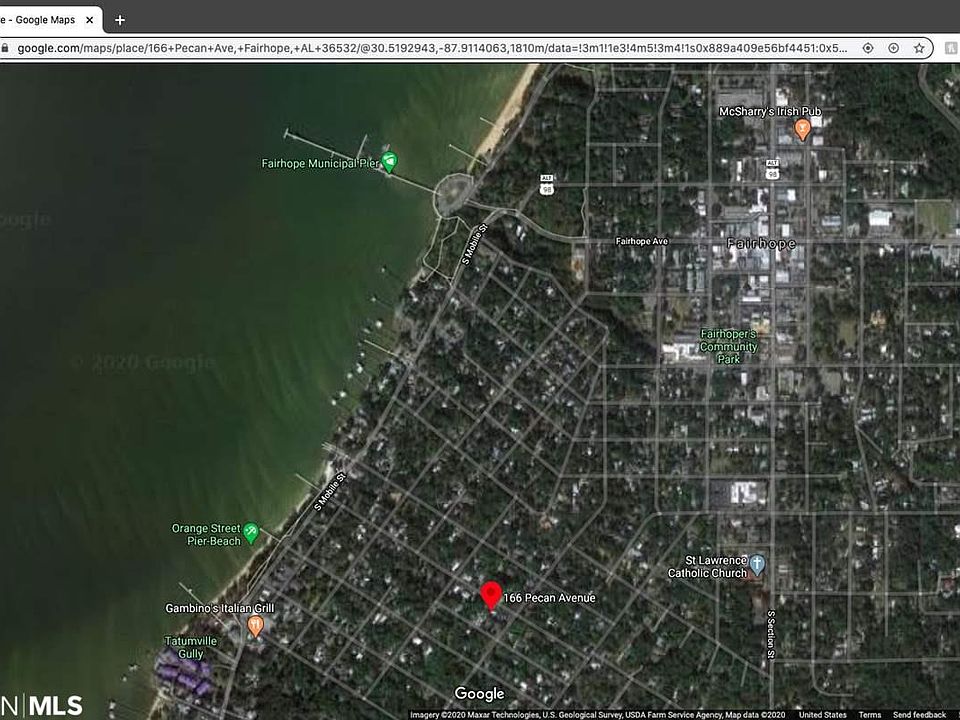Open a new browser tab

(120, 20)
